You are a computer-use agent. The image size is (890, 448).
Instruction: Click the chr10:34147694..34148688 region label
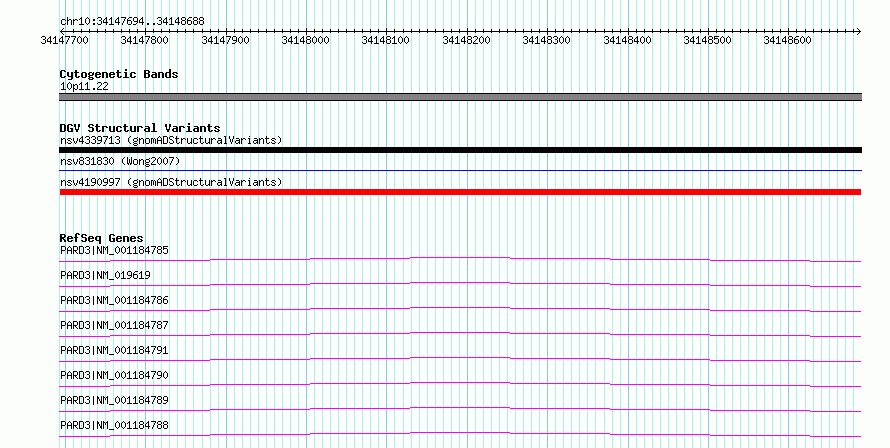click(132, 22)
